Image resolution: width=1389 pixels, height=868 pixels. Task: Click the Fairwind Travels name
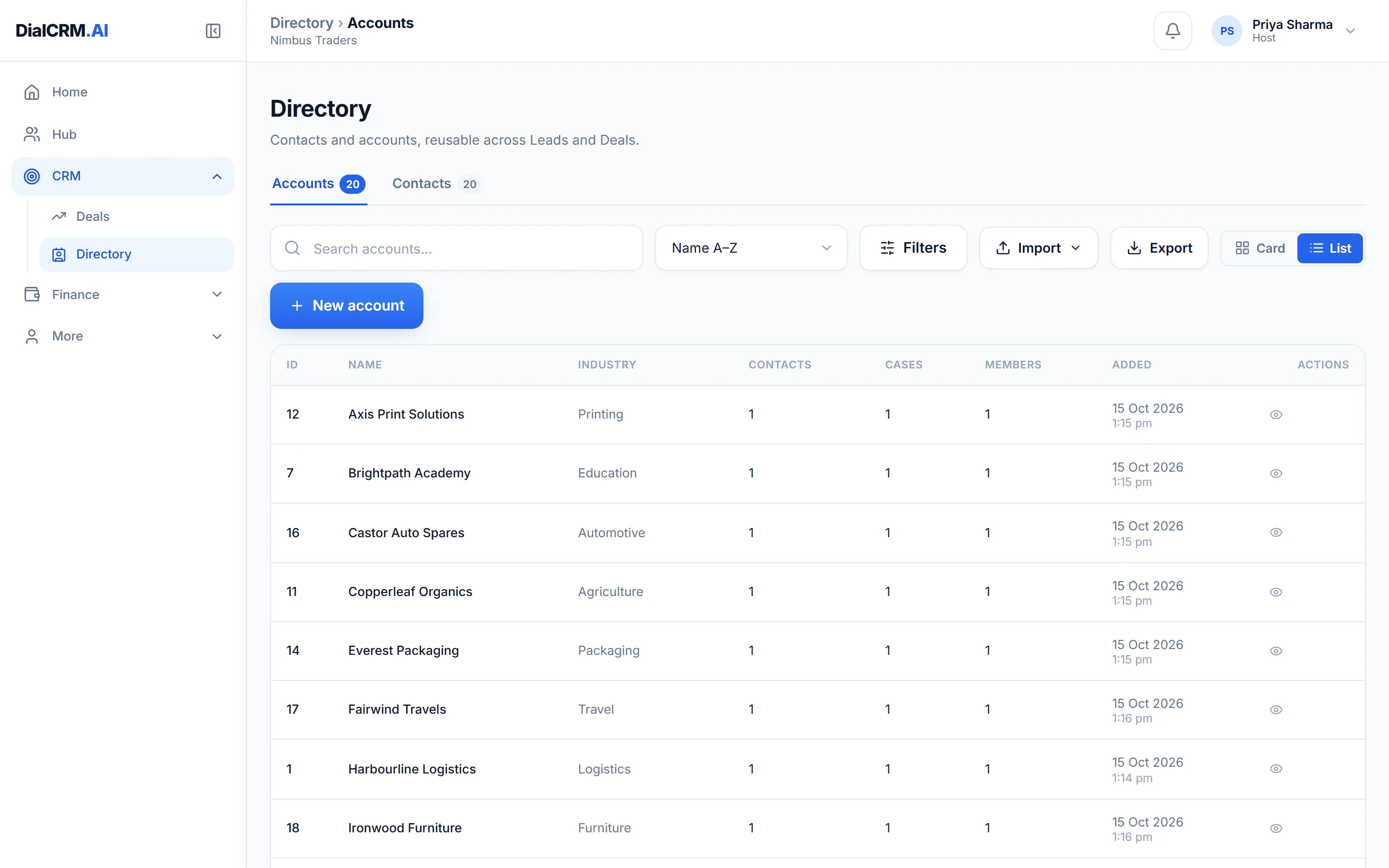(396, 709)
